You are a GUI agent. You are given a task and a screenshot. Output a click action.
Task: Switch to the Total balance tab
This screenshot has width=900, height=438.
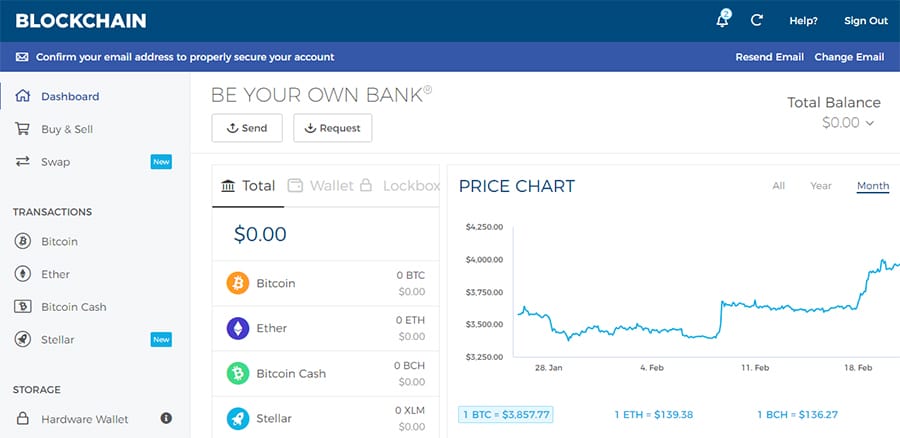[248, 186]
